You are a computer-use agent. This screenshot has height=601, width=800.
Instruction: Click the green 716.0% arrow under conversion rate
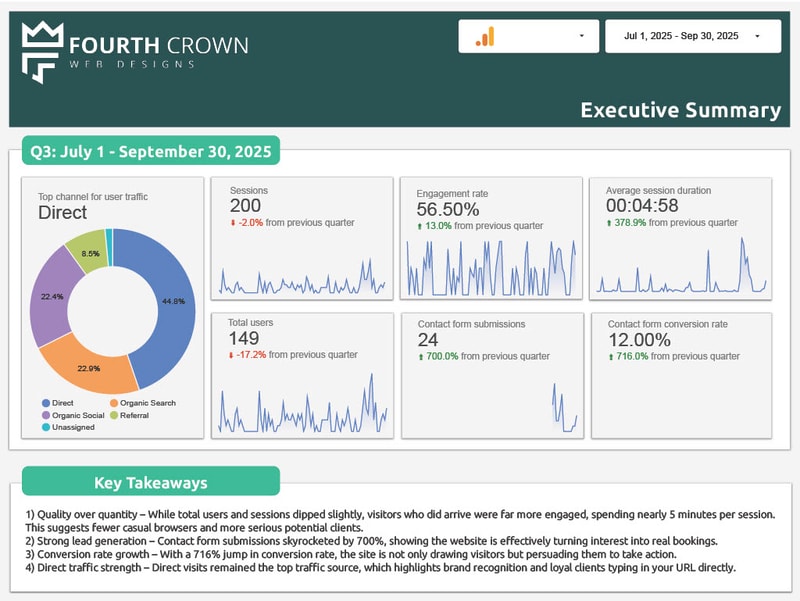612,354
